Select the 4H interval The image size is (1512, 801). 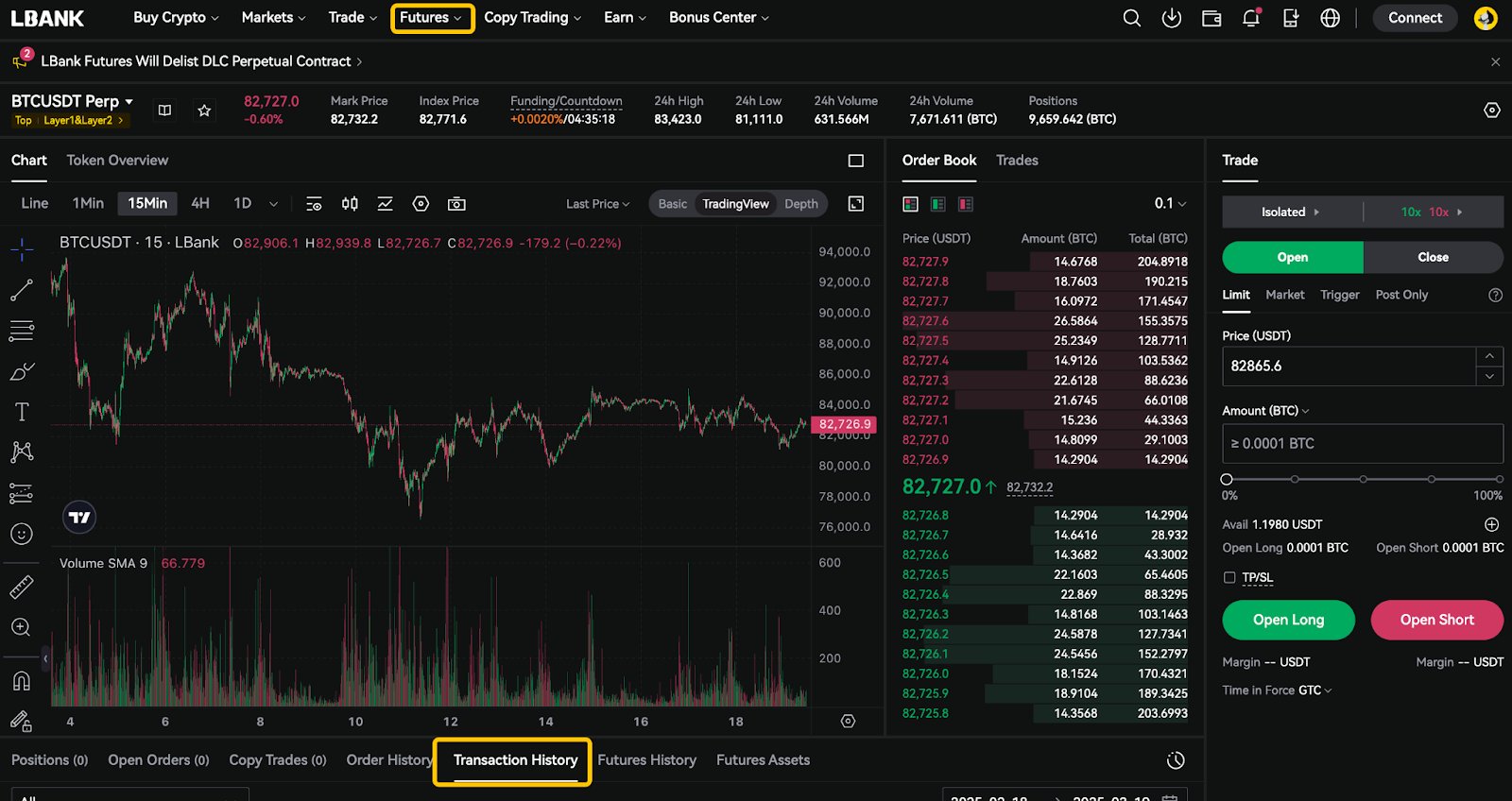click(x=200, y=203)
